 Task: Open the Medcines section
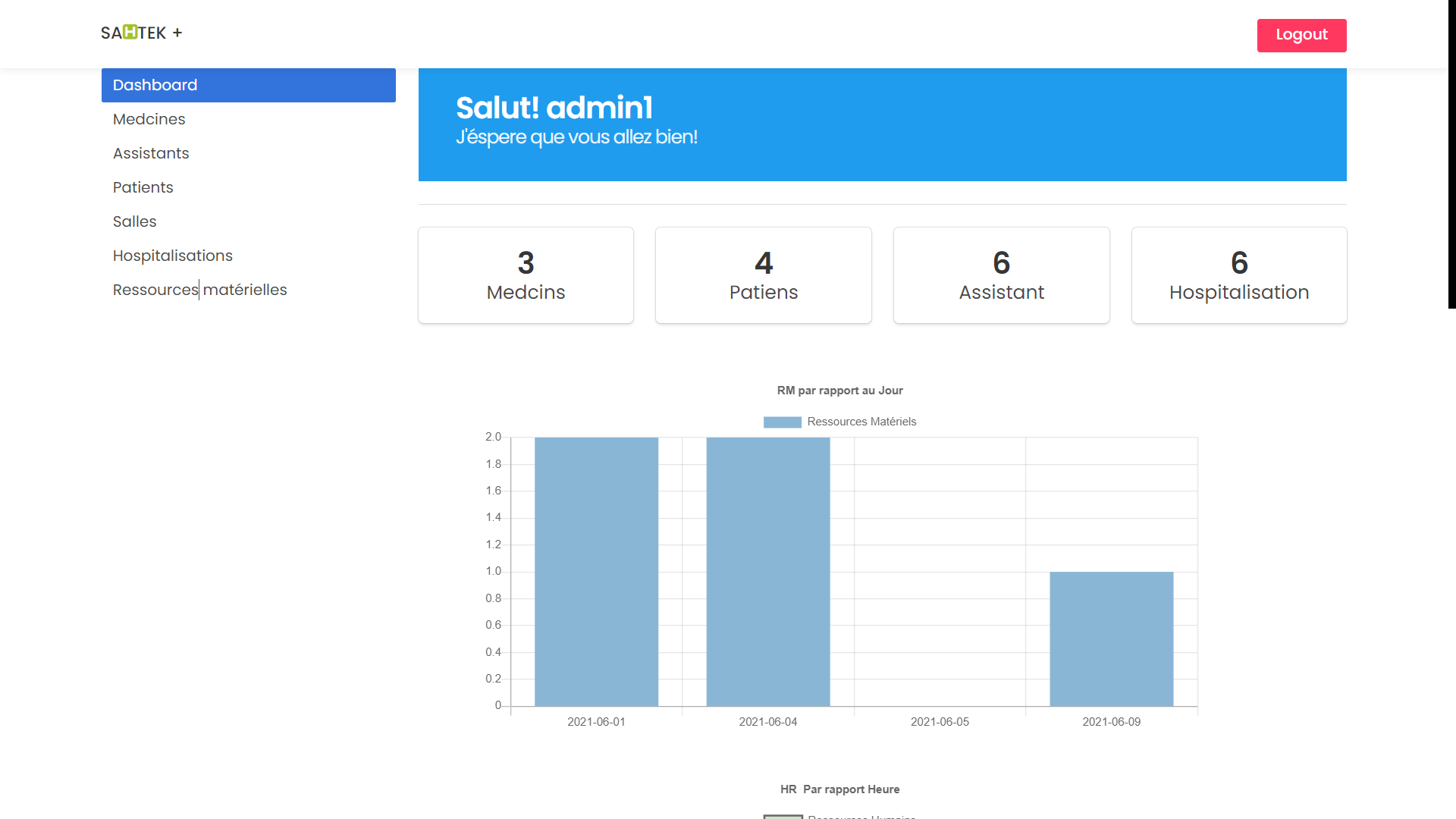[x=149, y=119]
